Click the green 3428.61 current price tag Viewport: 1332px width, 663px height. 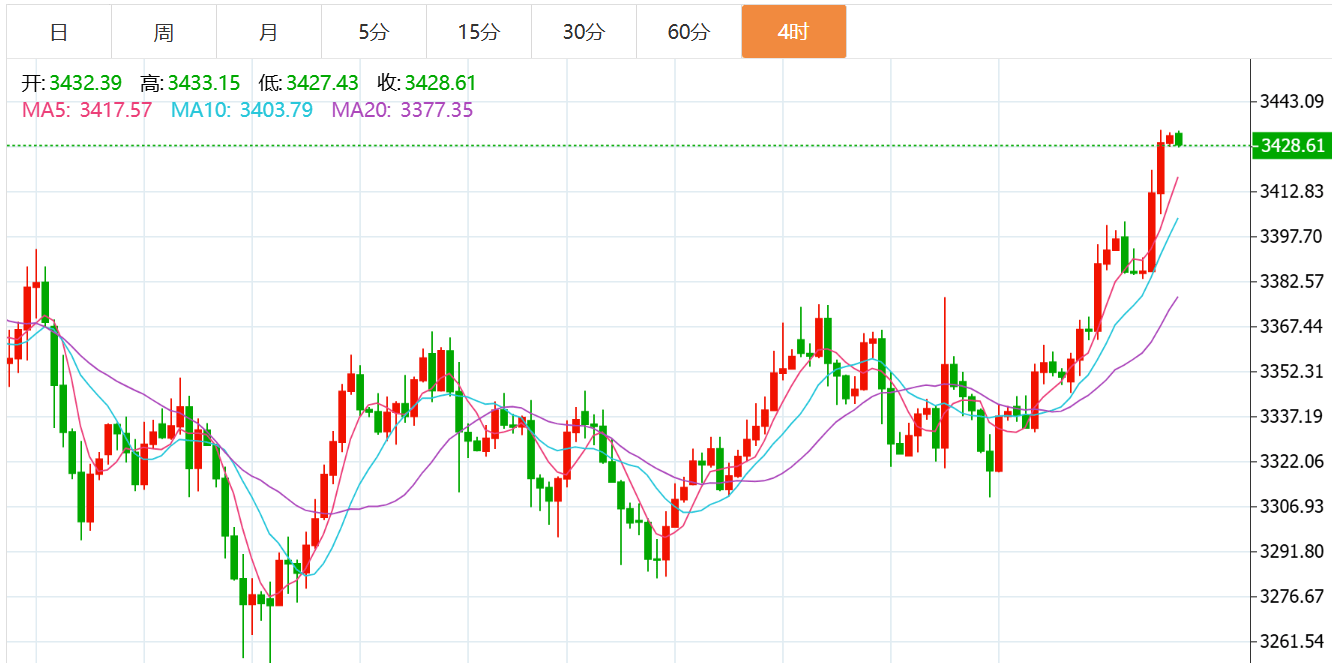[1292, 146]
